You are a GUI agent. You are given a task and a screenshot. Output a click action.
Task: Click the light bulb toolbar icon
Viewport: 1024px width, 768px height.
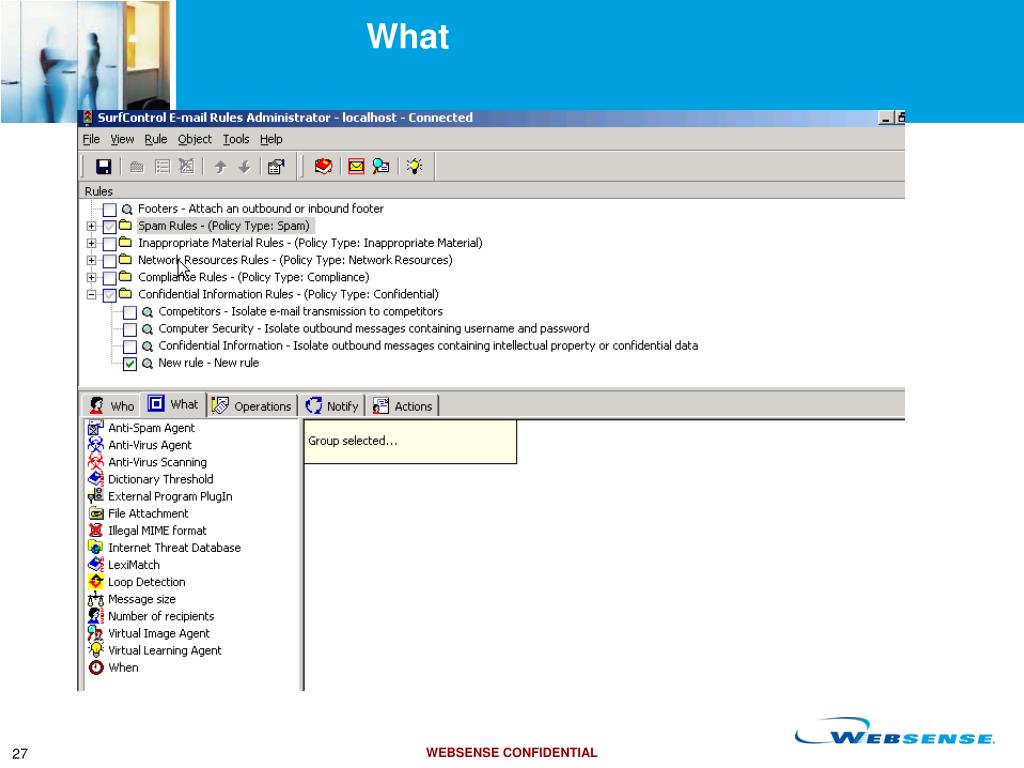pos(414,167)
